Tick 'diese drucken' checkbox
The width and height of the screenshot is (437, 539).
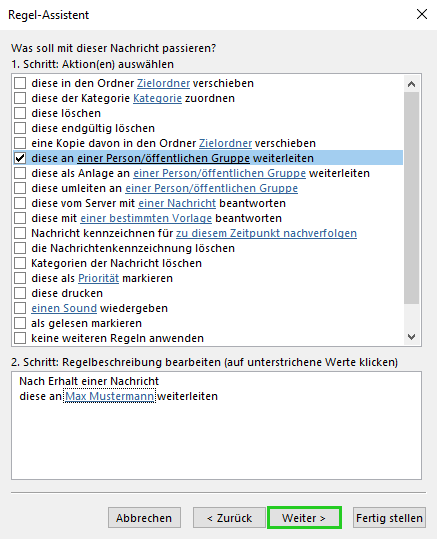[20, 293]
